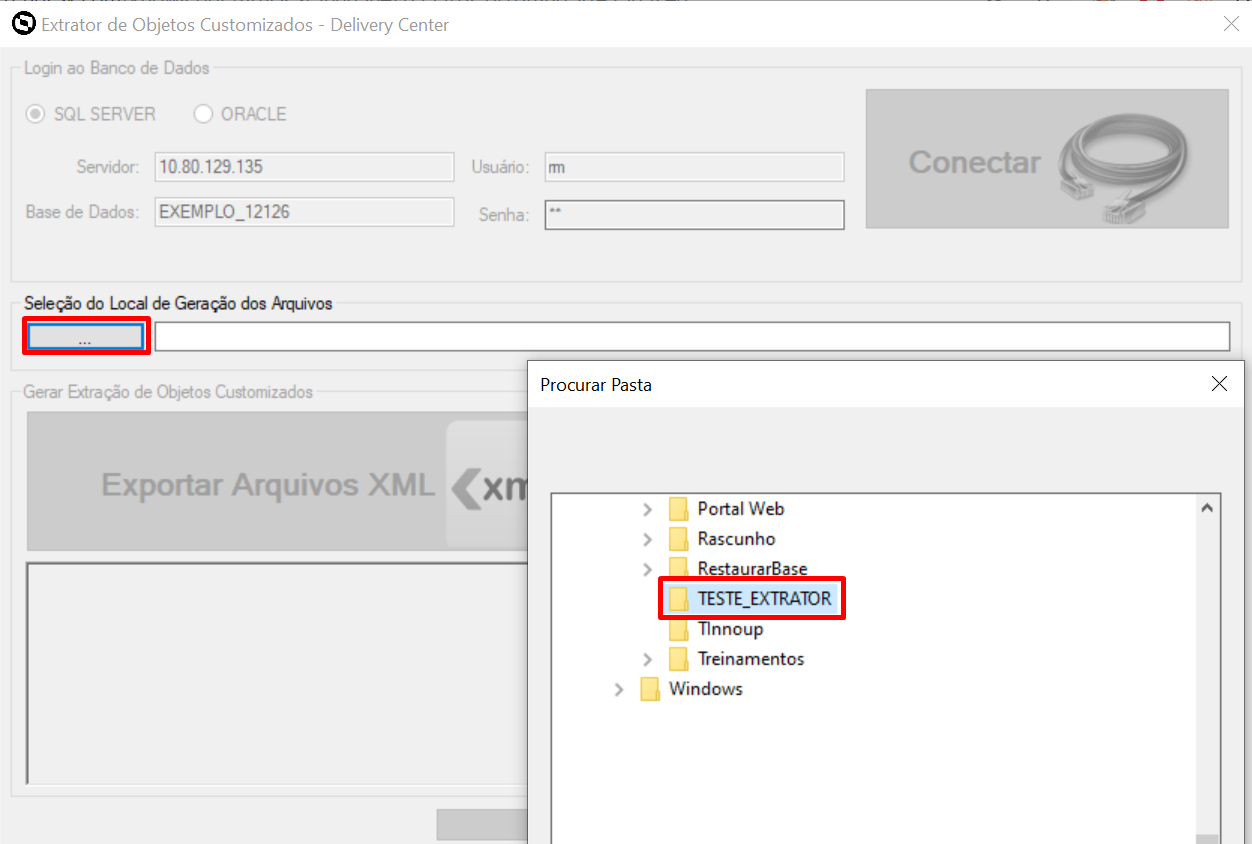This screenshot has height=844, width=1252.
Task: Select the ORACLE radio button
Action: point(203,114)
